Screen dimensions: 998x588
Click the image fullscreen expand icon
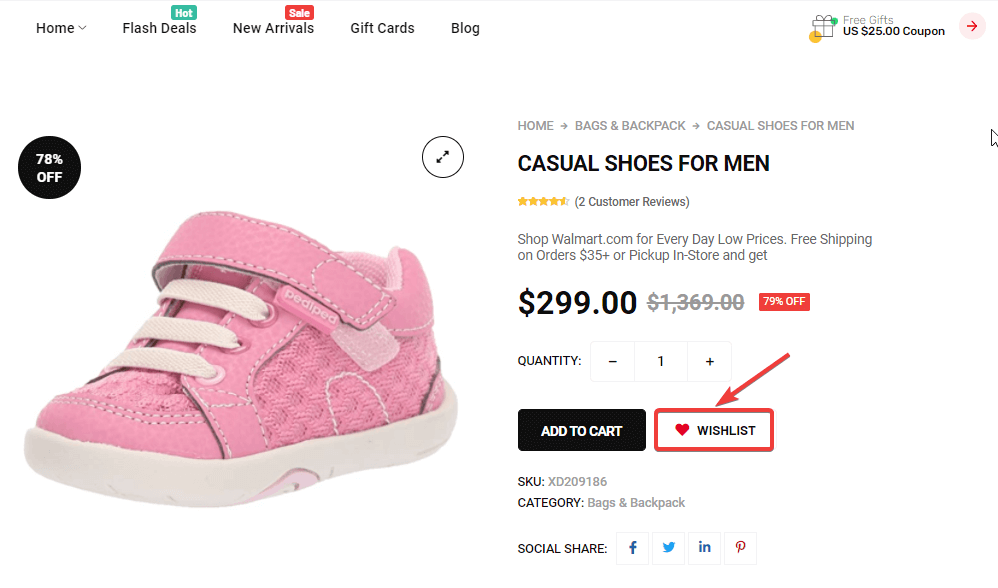pos(443,156)
